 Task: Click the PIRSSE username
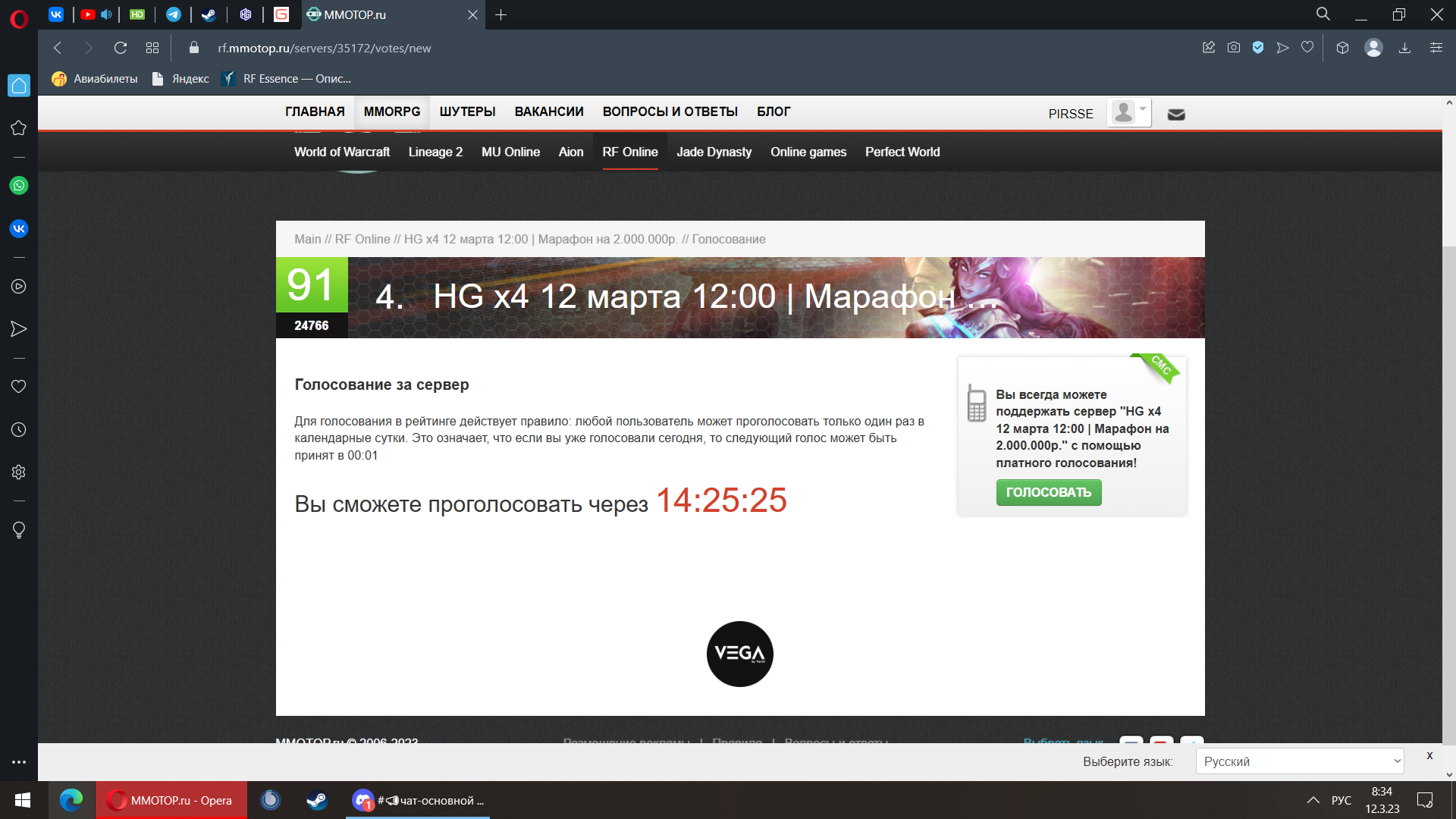pyautogui.click(x=1071, y=114)
